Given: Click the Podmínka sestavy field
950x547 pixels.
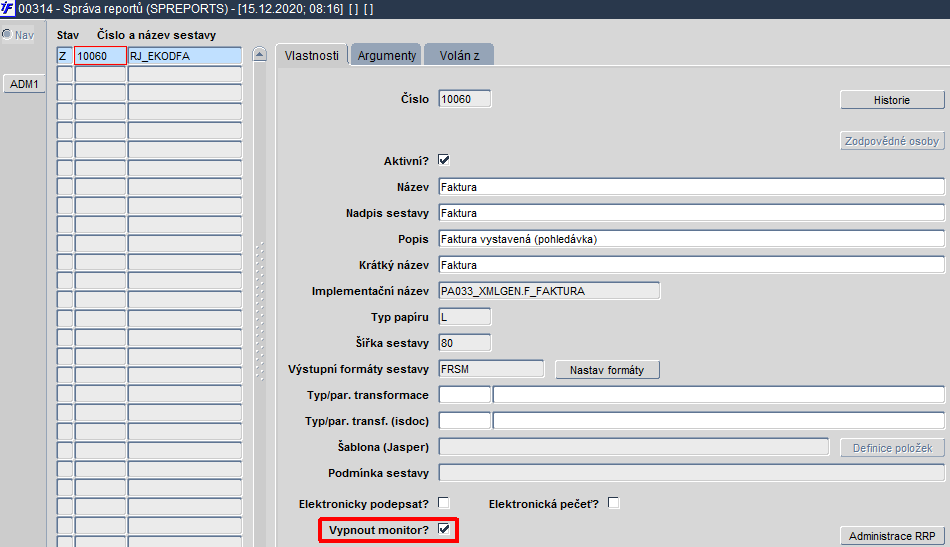Looking at the screenshot, I should tap(691, 473).
